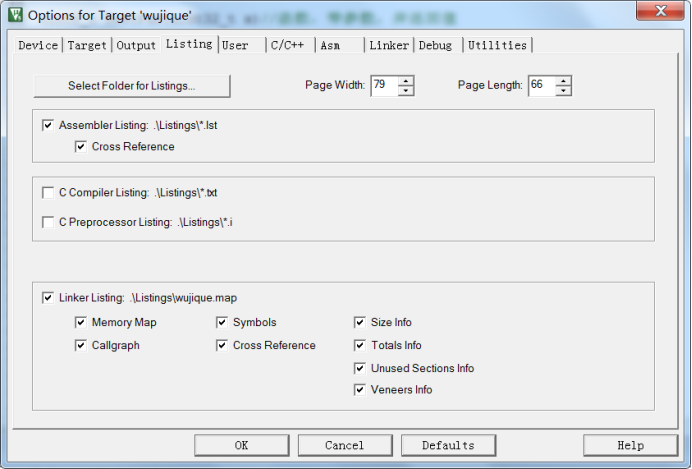Open the Target tab
692x469 pixels.
point(87,45)
